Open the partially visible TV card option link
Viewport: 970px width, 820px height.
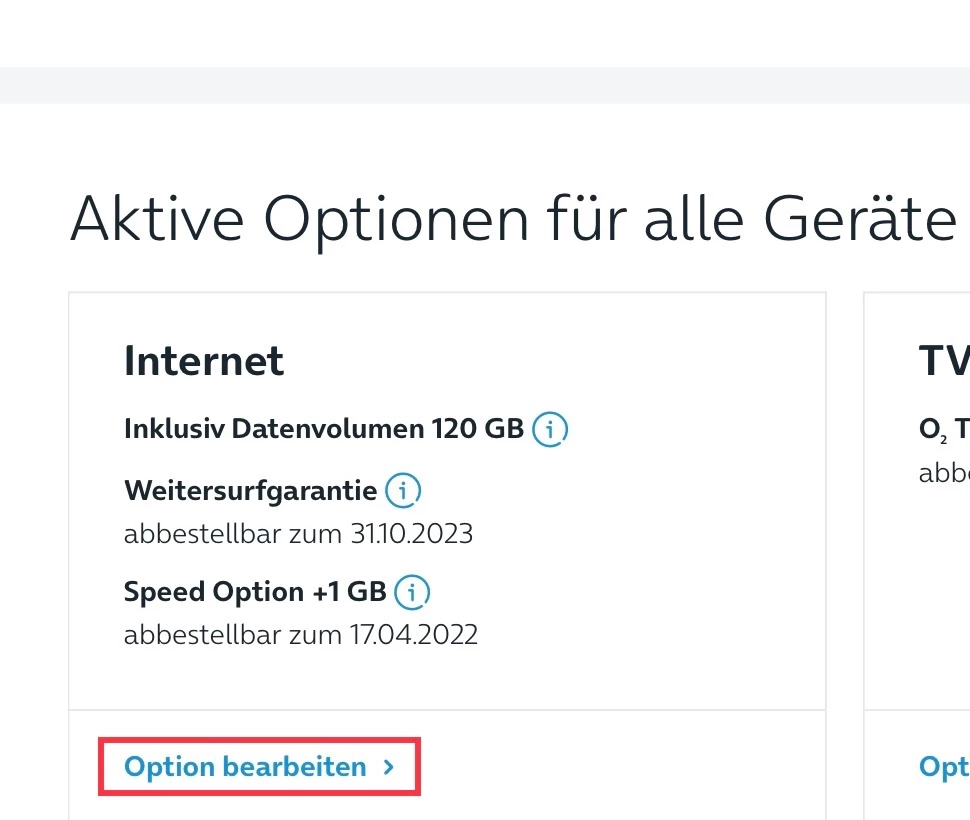click(944, 767)
